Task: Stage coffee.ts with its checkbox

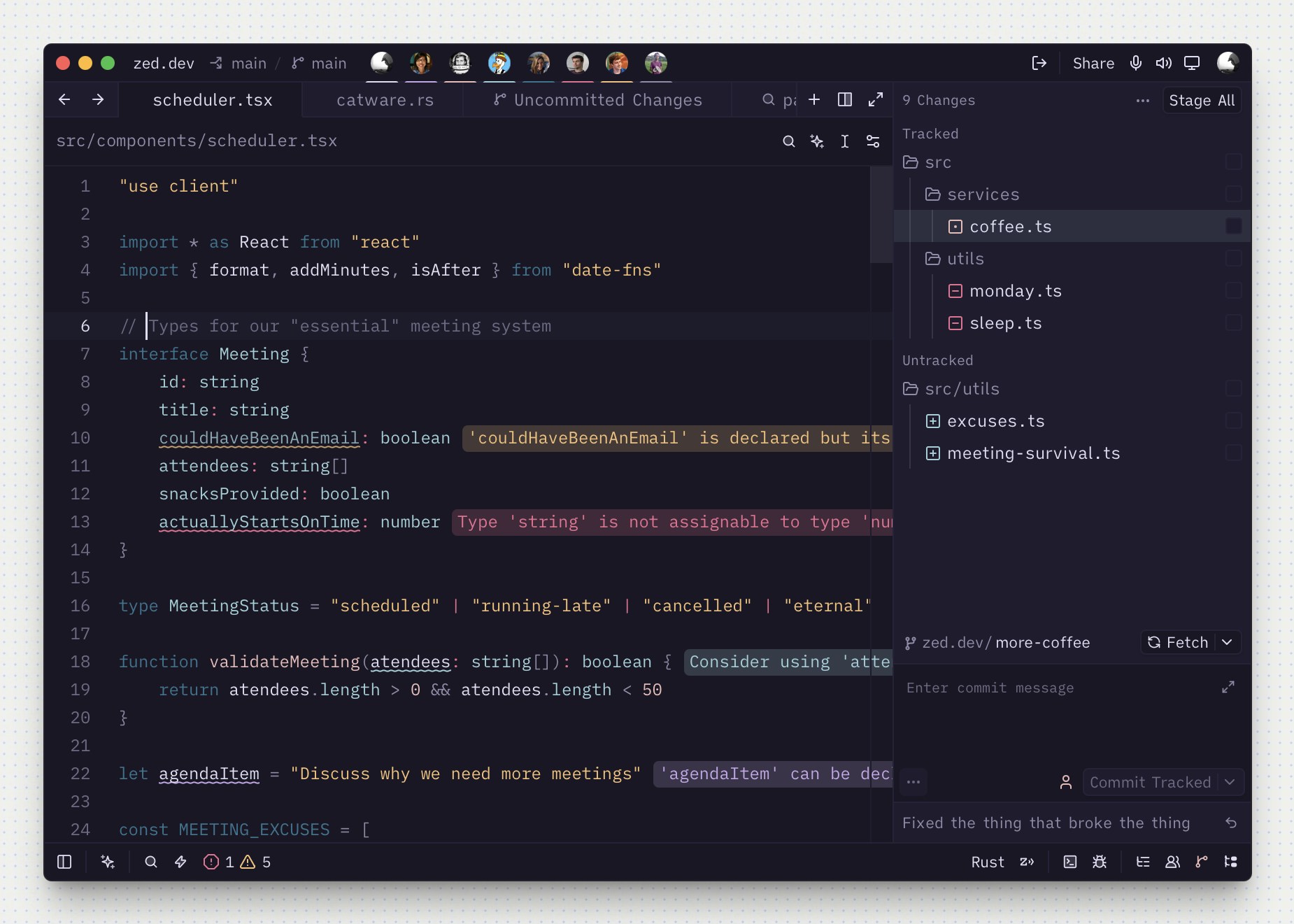Action: coord(1234,226)
